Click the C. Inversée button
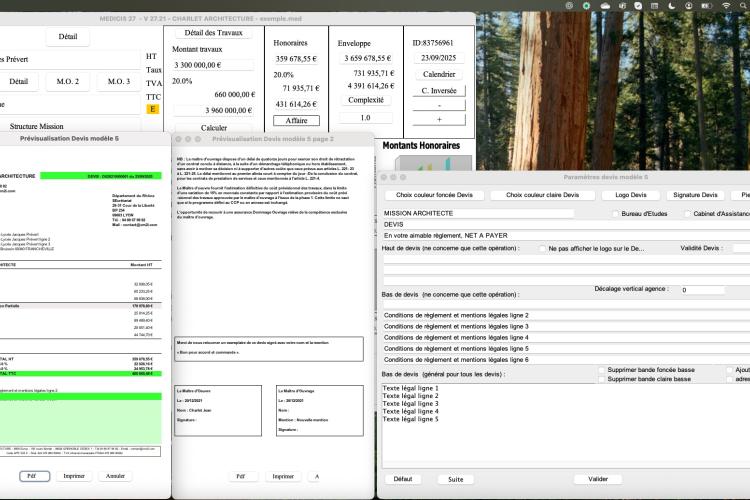The height and width of the screenshot is (500, 750). click(439, 91)
